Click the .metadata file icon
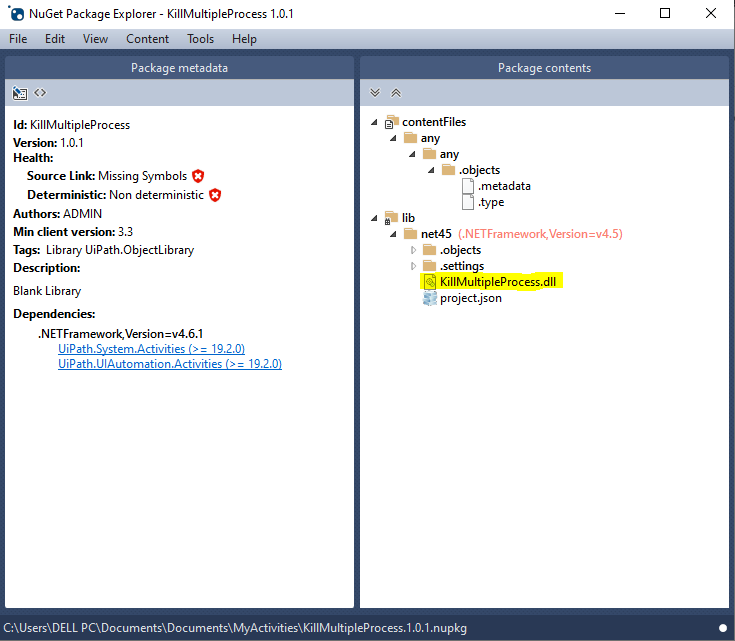735x641 pixels. pos(468,186)
